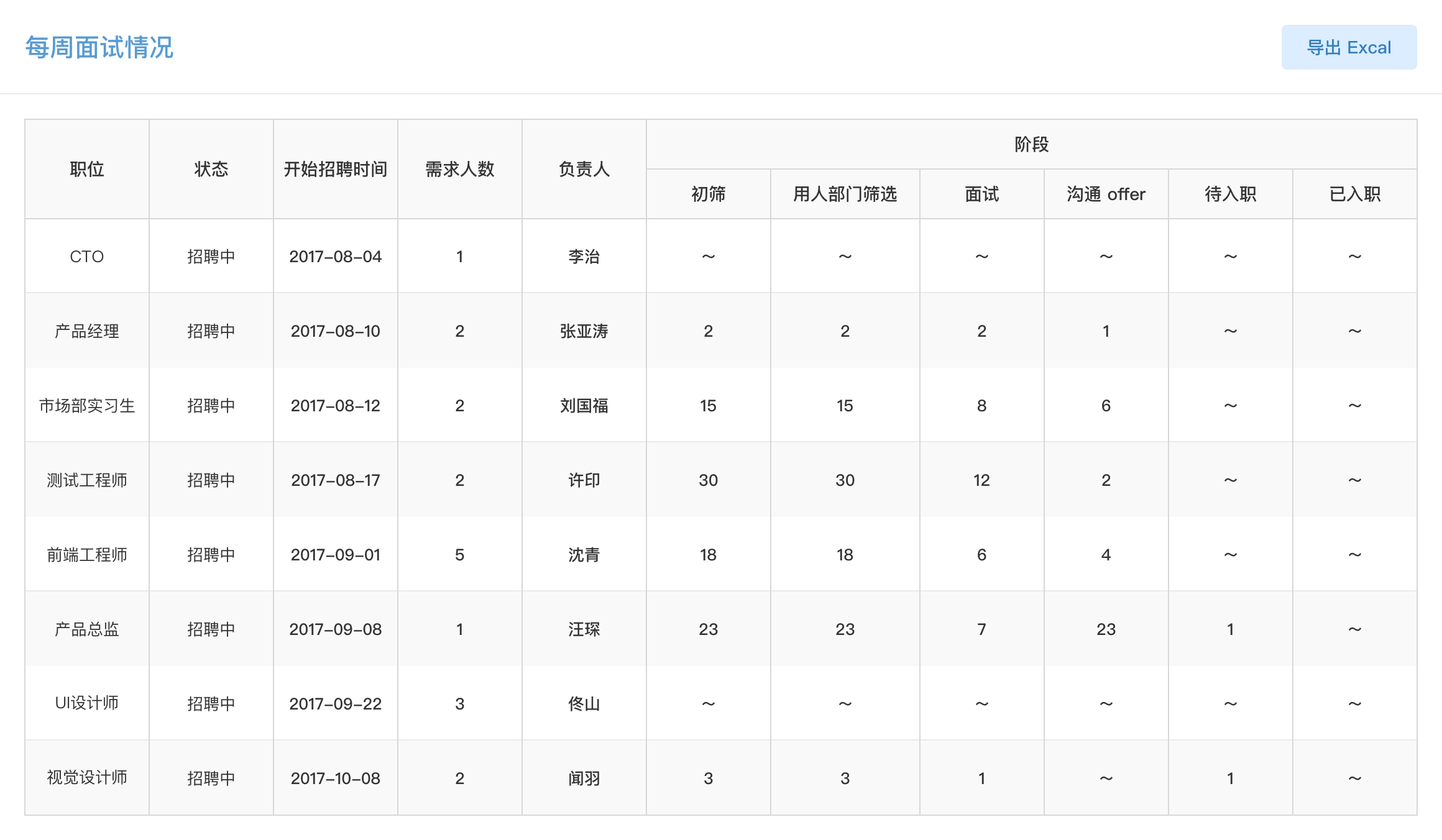
Task: Select the 产品经理 position cell
Action: tap(87, 331)
